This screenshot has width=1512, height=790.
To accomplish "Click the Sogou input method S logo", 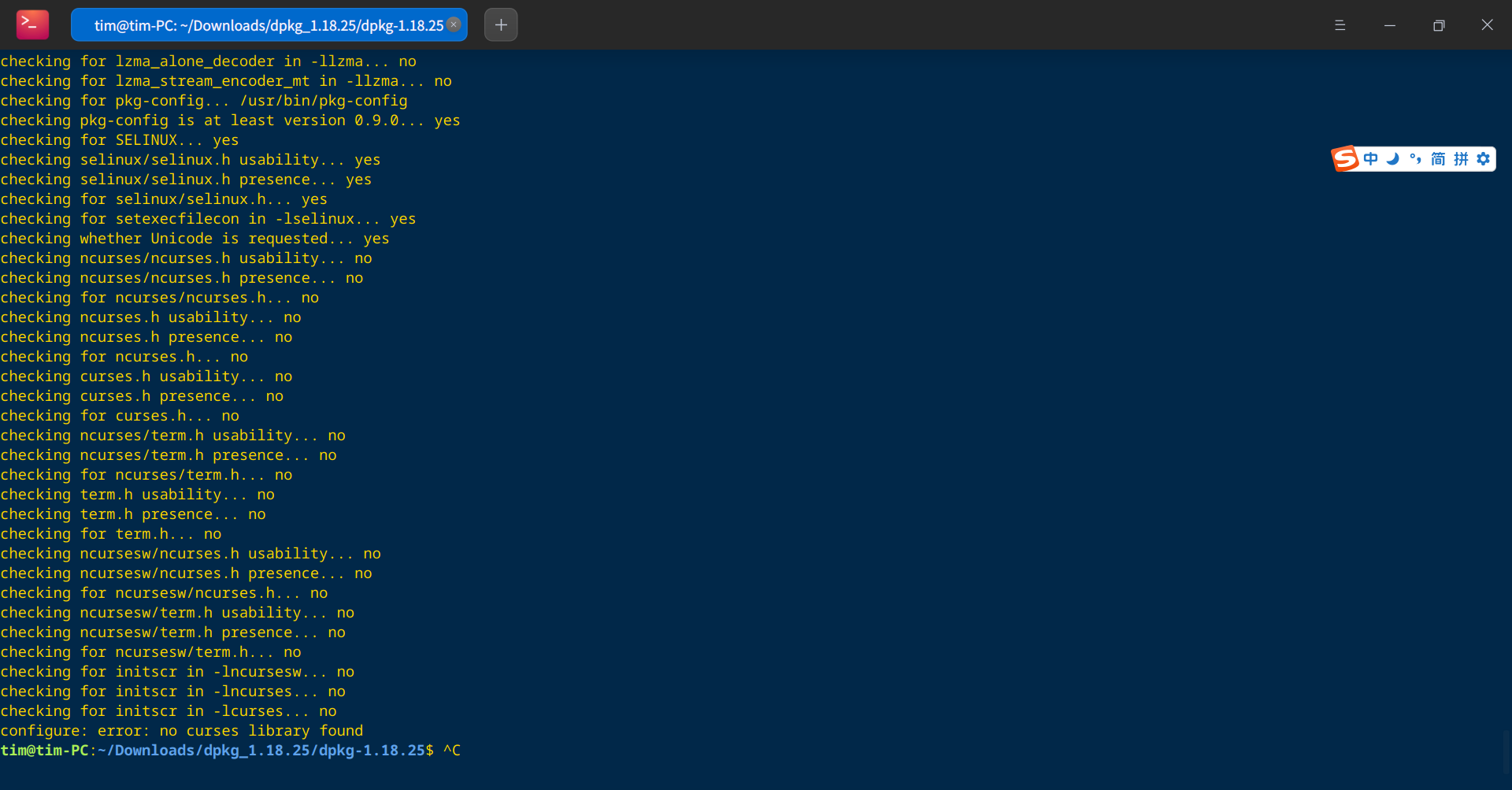I will (x=1345, y=158).
